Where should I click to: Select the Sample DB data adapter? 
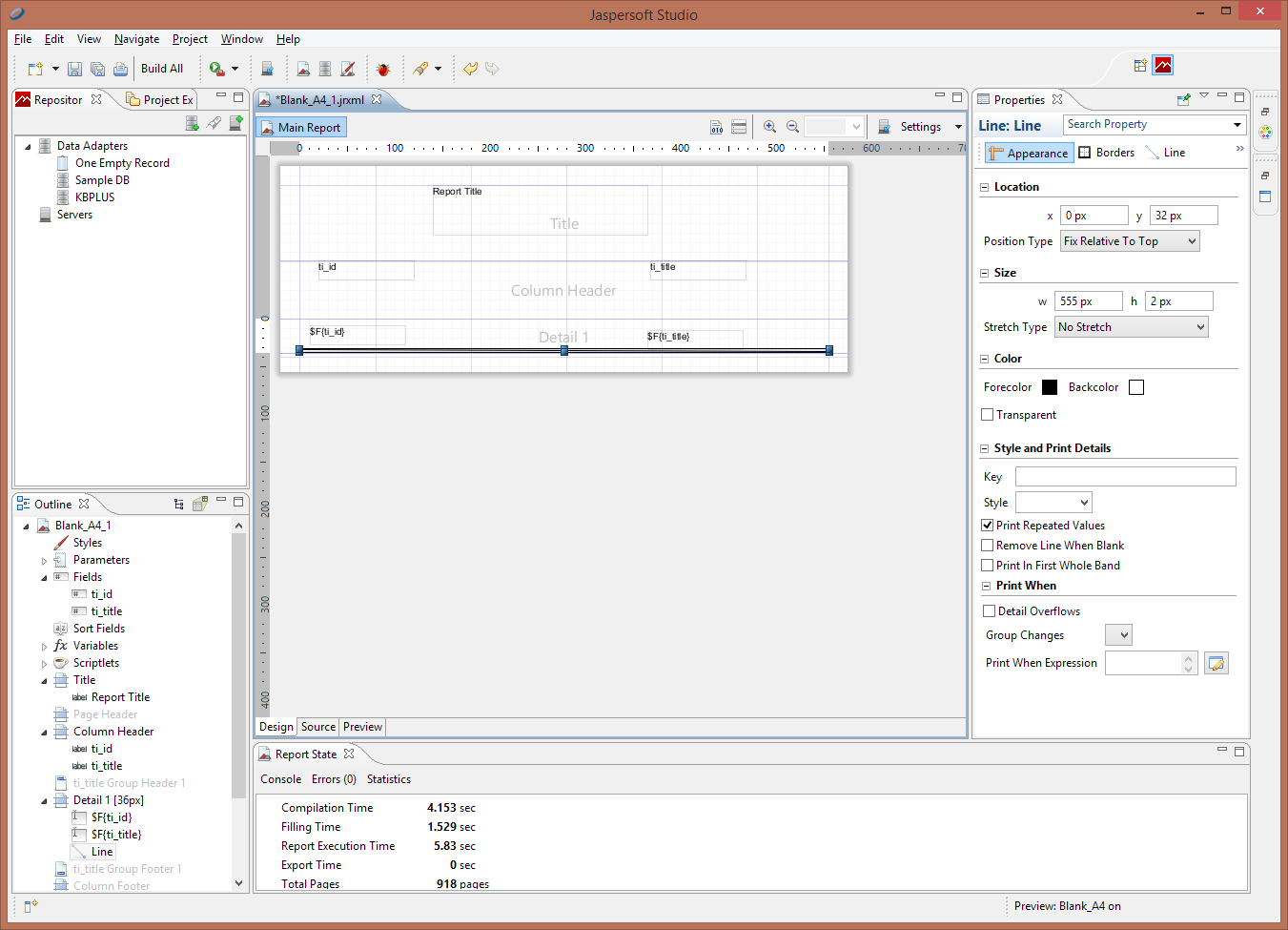point(102,180)
